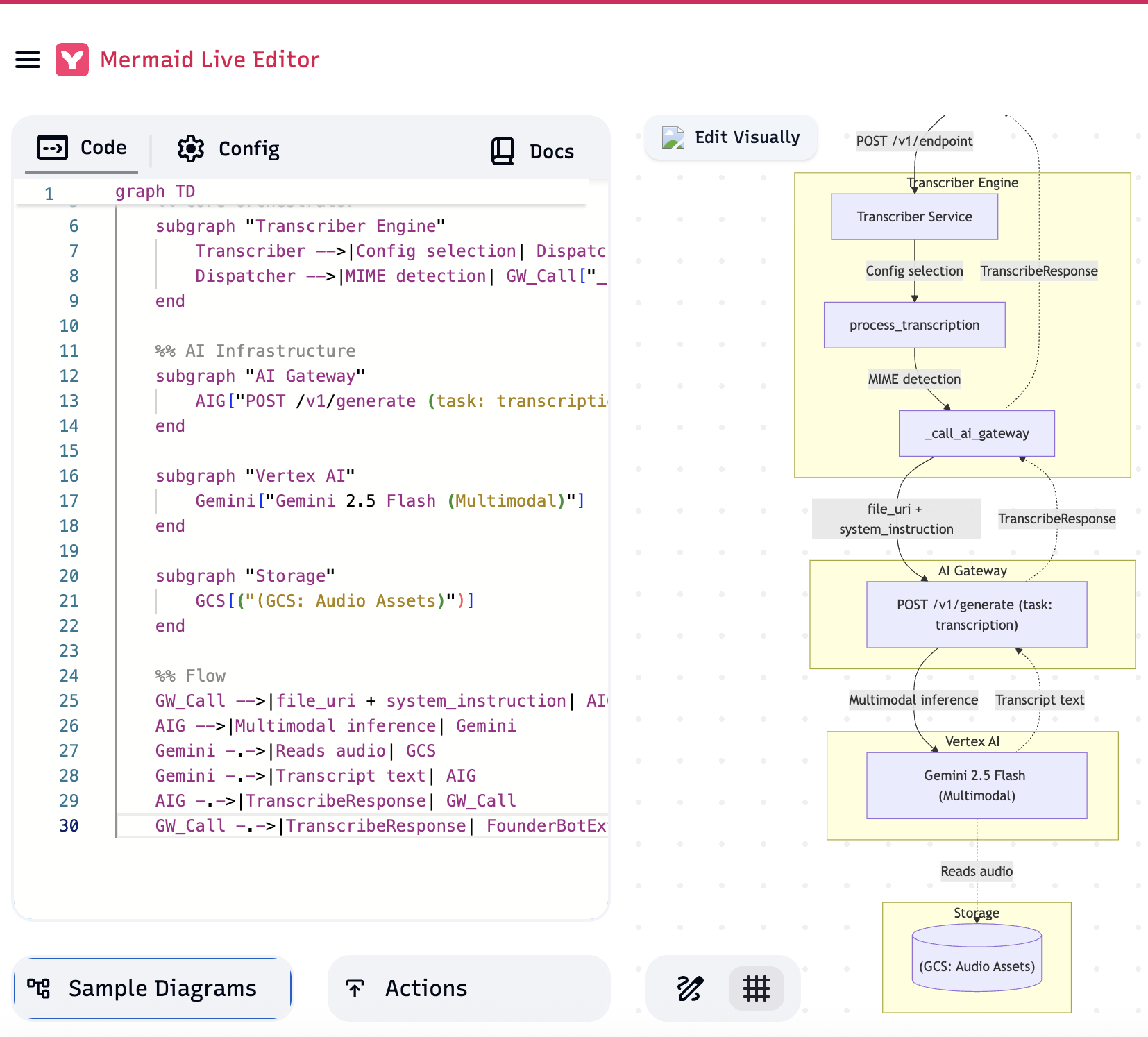Switch to the Config tab
The image size is (1148, 1037).
coord(248,149)
